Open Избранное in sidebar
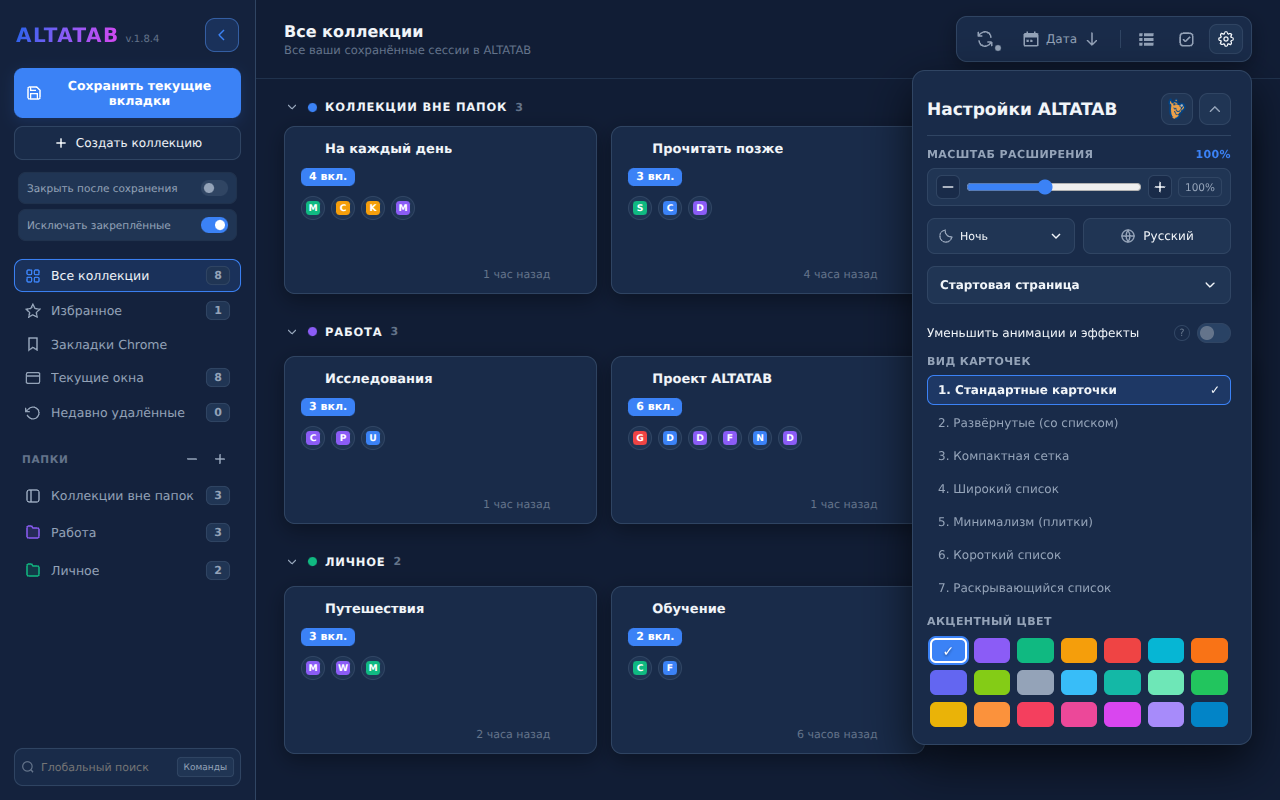Image resolution: width=1280 pixels, height=800 pixels. 127,311
